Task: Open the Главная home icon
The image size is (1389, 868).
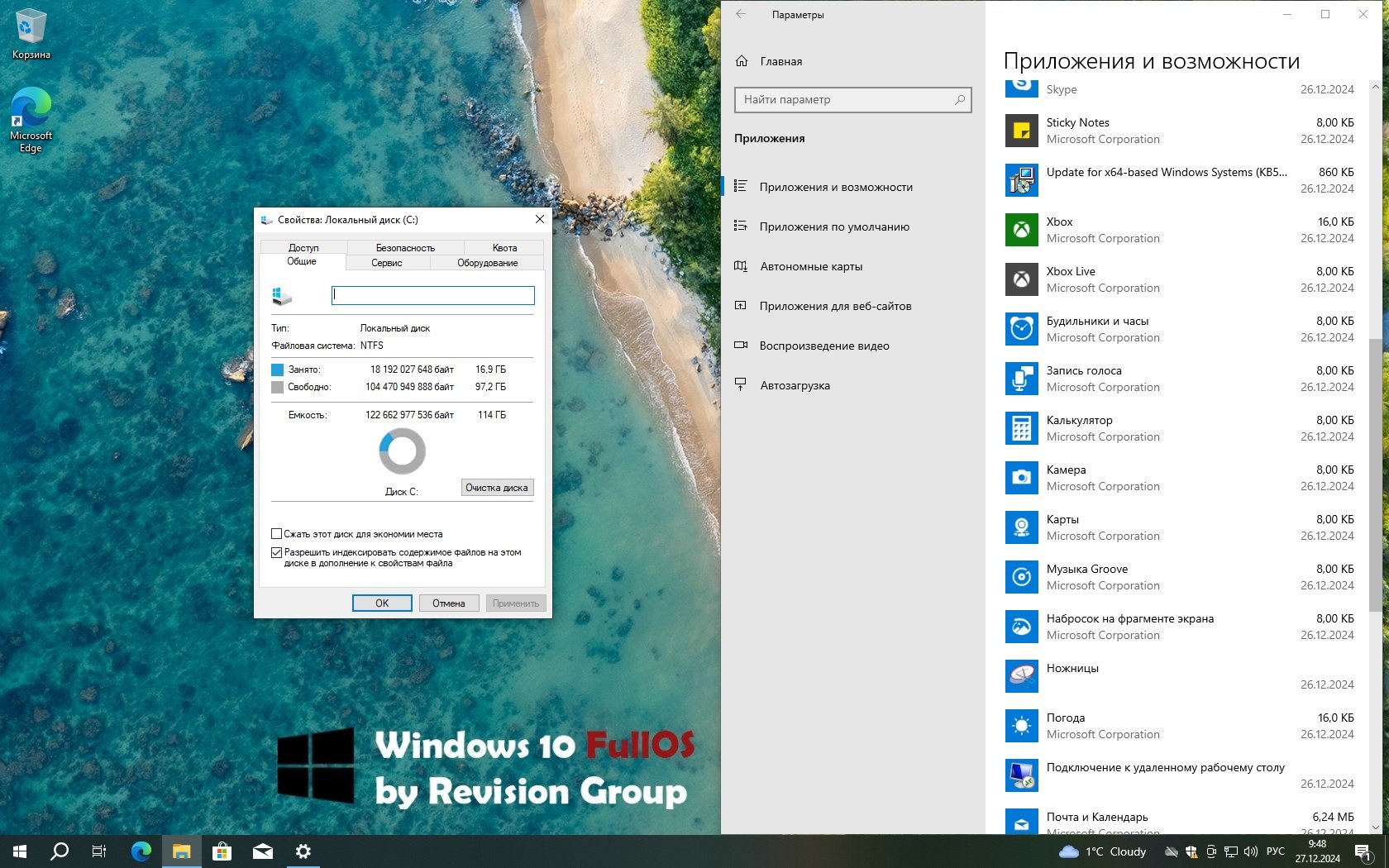Action: pos(742,61)
